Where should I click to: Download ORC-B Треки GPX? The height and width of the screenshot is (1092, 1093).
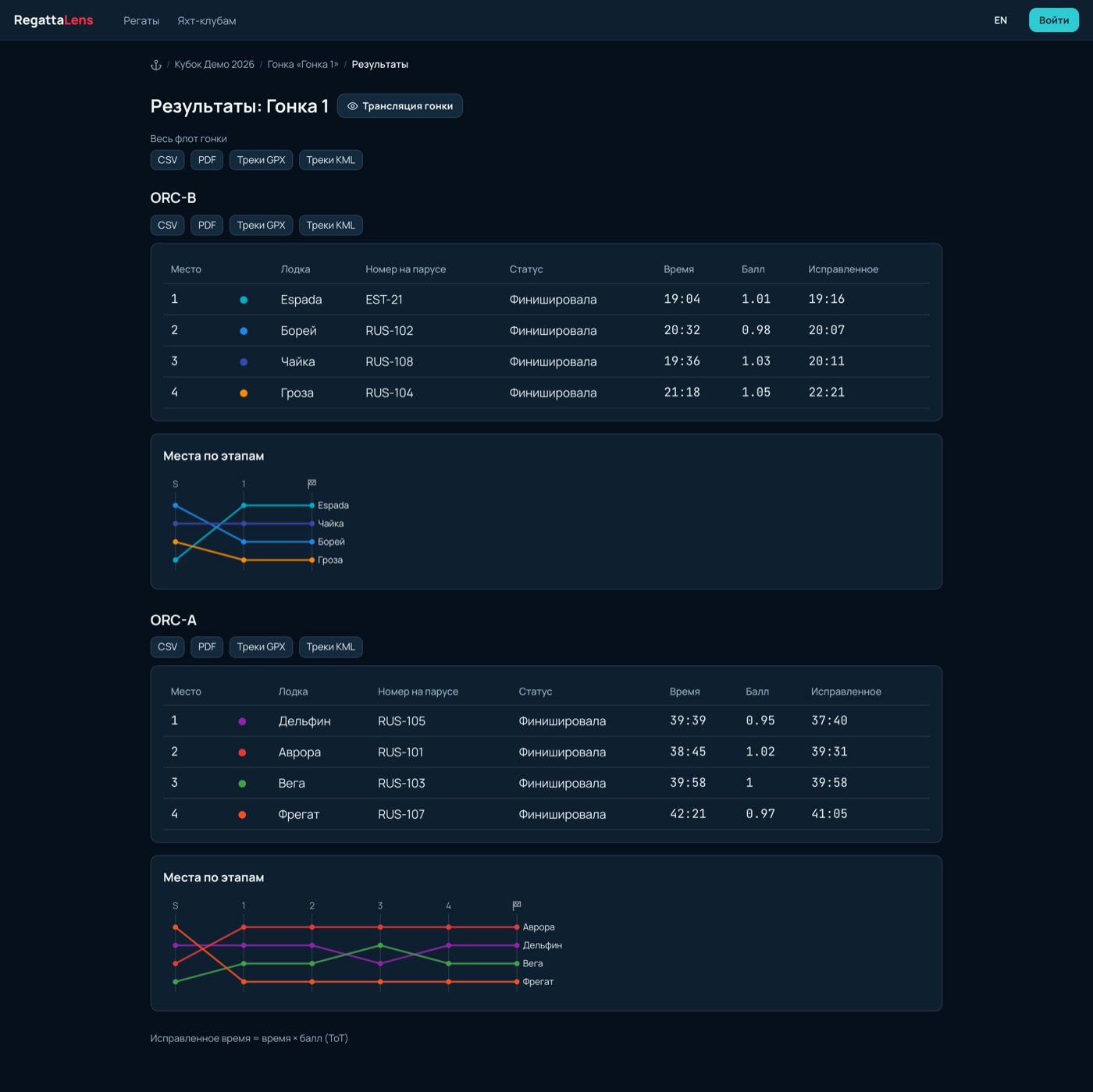[261, 226]
